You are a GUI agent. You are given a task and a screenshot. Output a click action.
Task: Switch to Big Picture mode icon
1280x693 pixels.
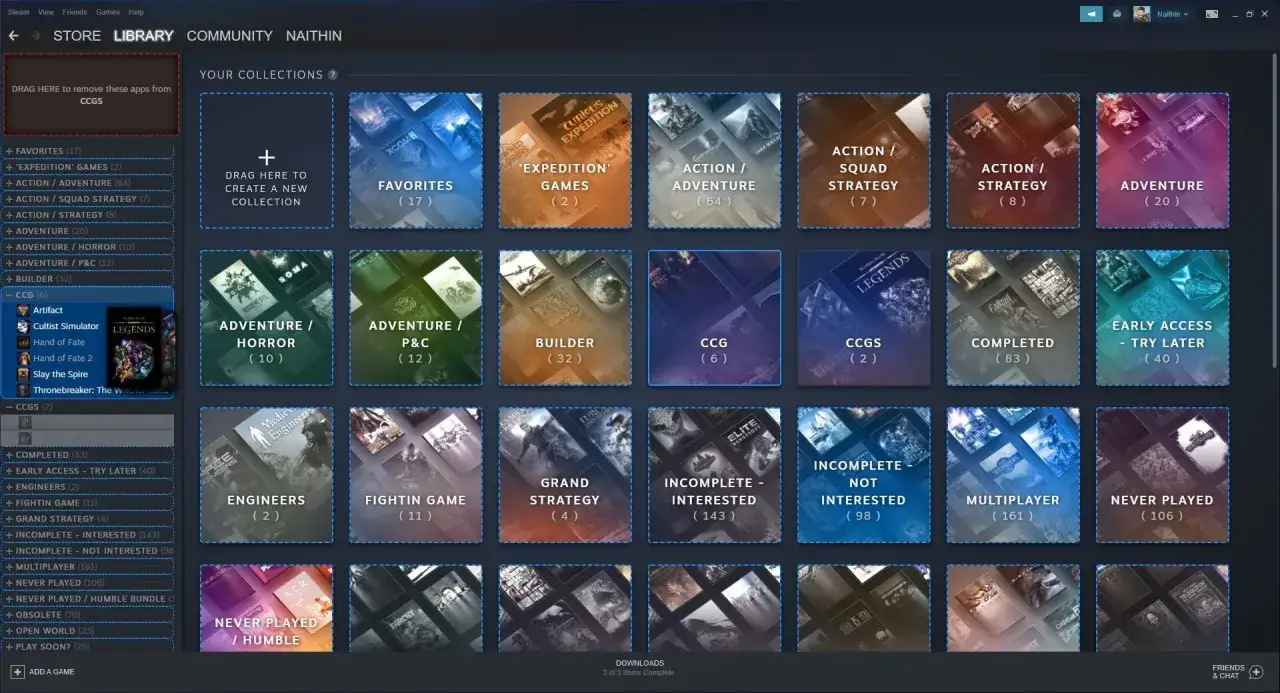click(x=1212, y=14)
